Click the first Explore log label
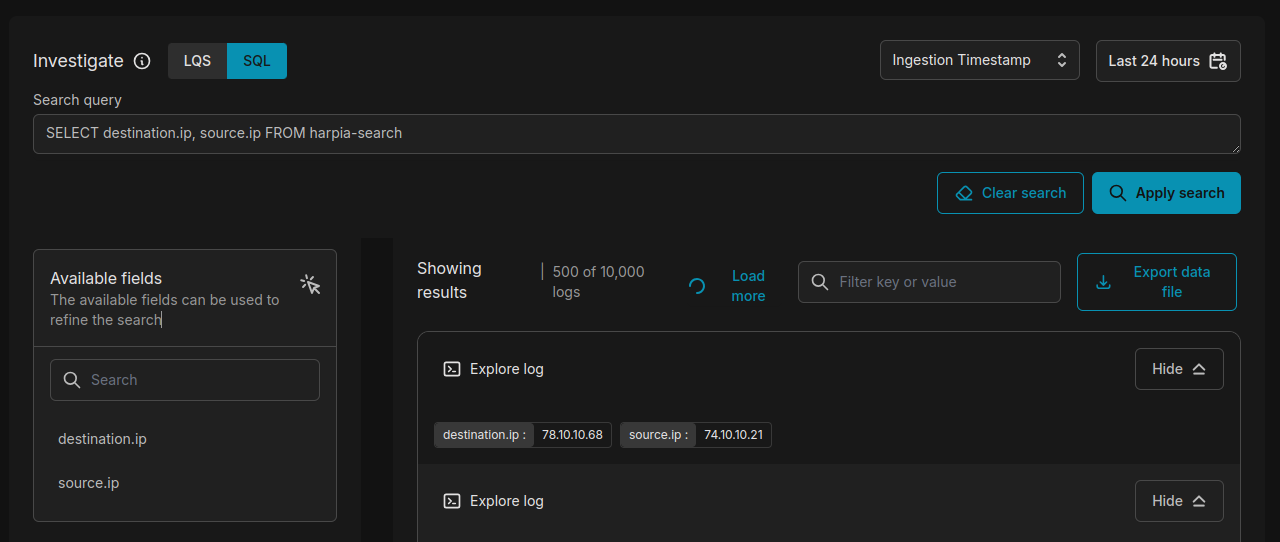 click(x=507, y=369)
